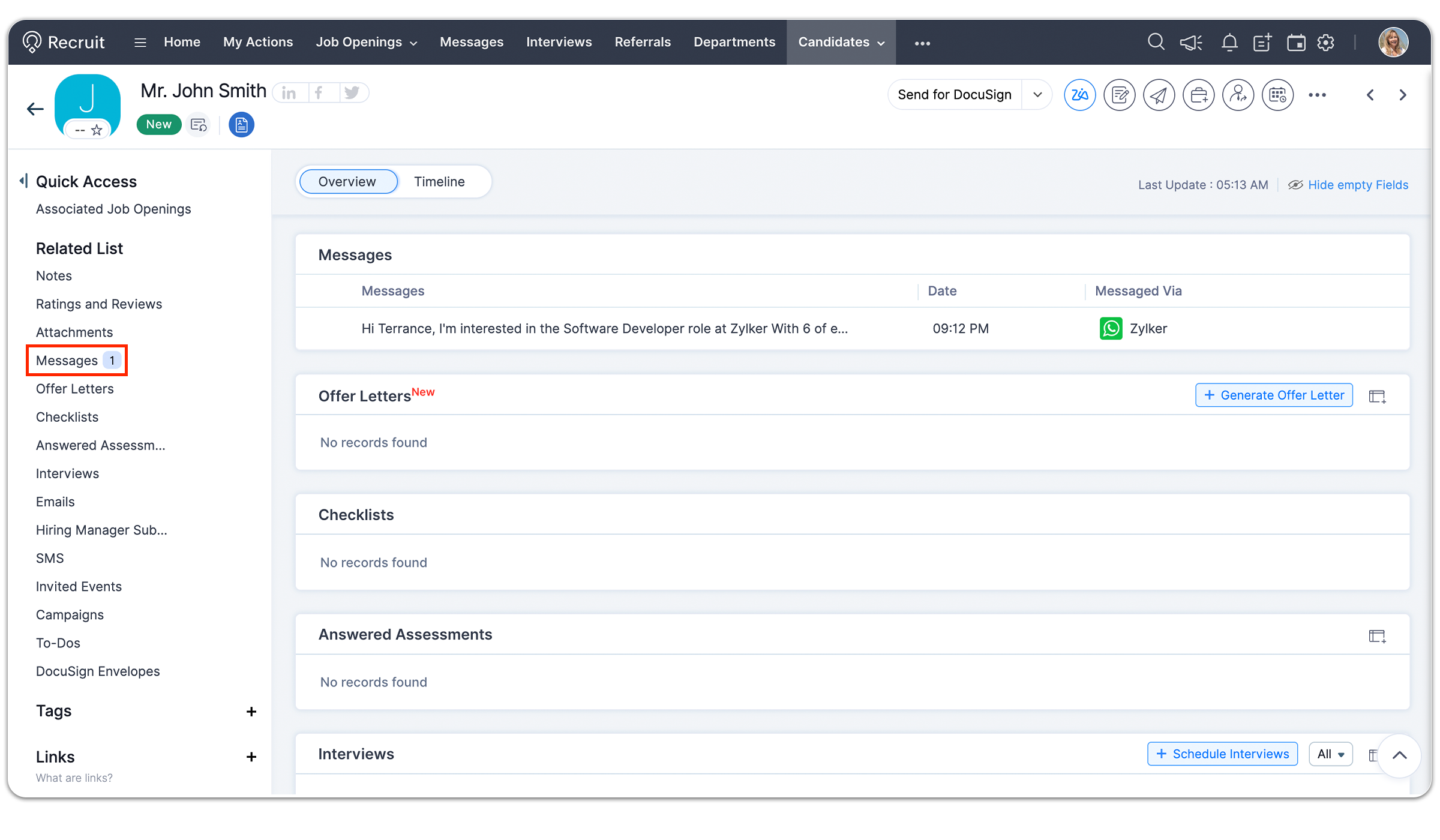
Task: Open the notifications bell
Action: 1229,43
